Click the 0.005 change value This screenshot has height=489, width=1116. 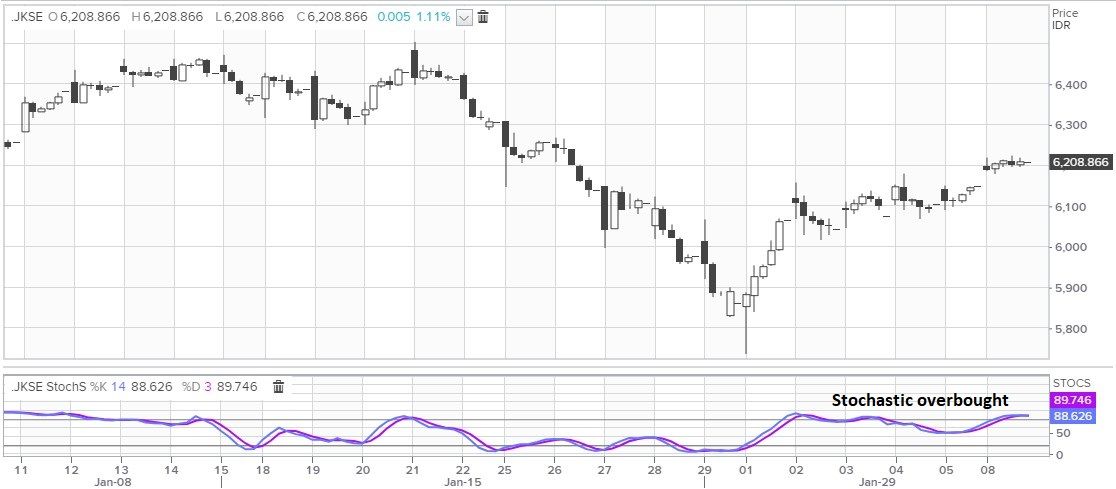tap(394, 17)
